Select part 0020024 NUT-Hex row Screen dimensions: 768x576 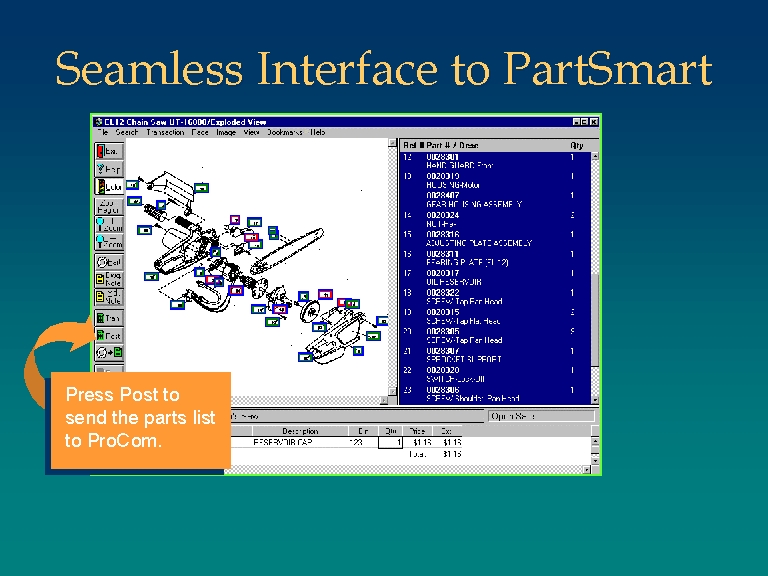coord(496,219)
